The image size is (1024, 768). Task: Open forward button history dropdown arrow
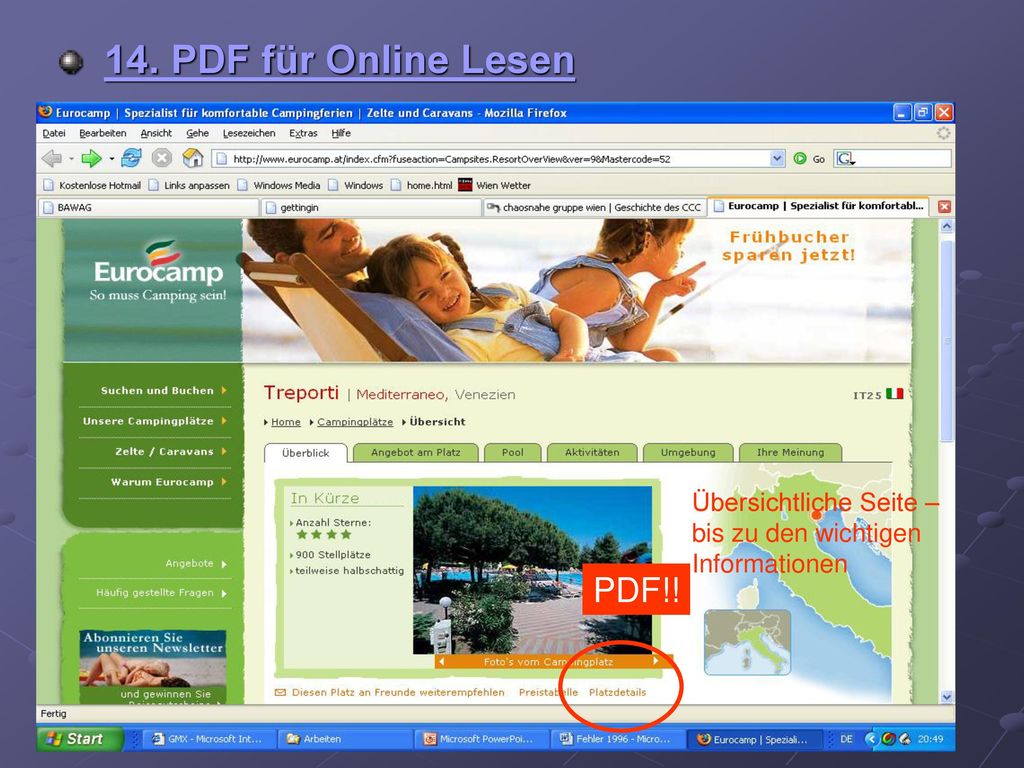pyautogui.click(x=112, y=159)
